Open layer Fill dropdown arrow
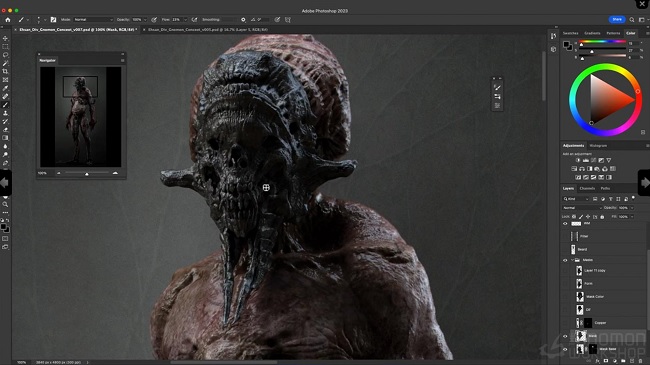The width and height of the screenshot is (650, 365). click(x=632, y=217)
